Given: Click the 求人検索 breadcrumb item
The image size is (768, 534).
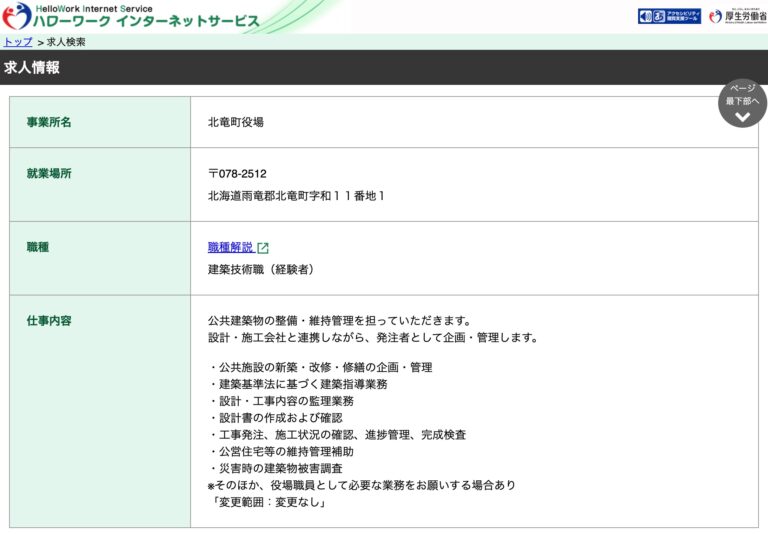Looking at the screenshot, I should point(67,42).
